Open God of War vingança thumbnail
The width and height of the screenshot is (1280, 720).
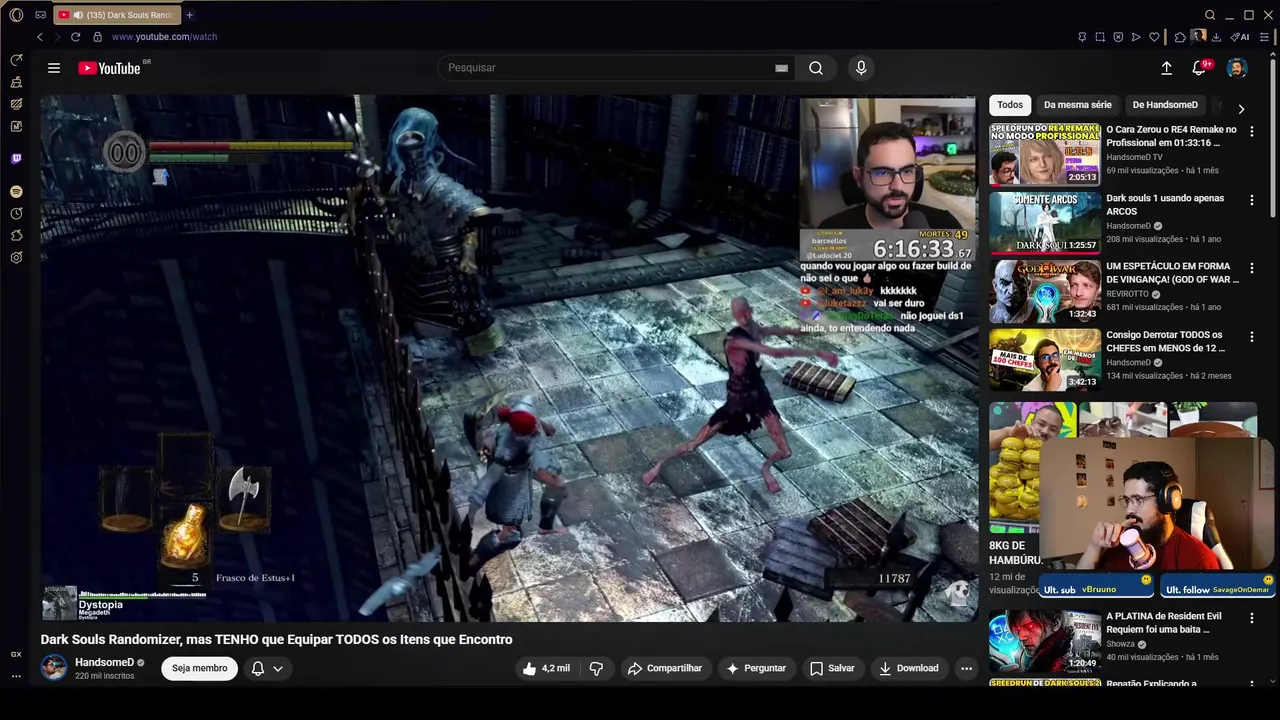[1045, 290]
